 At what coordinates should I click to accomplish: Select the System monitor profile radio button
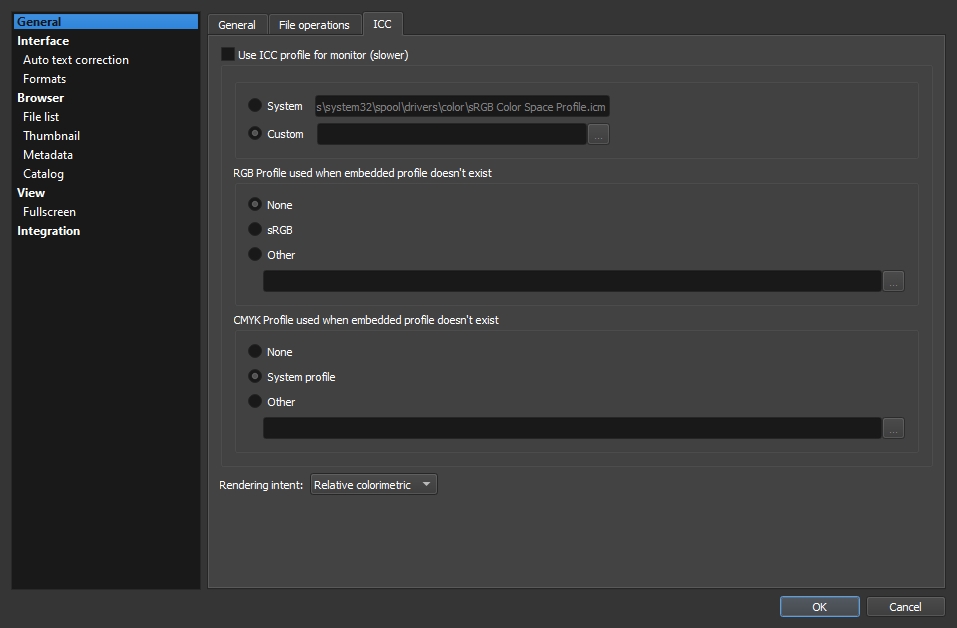point(255,105)
